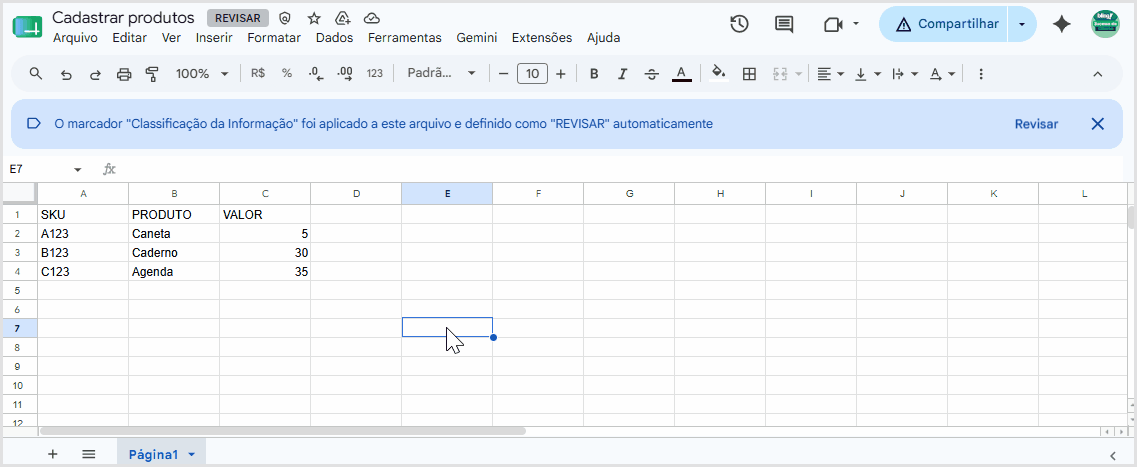The image size is (1137, 467).
Task: Open the Página1 tab dropdown arrow
Action: [191, 455]
